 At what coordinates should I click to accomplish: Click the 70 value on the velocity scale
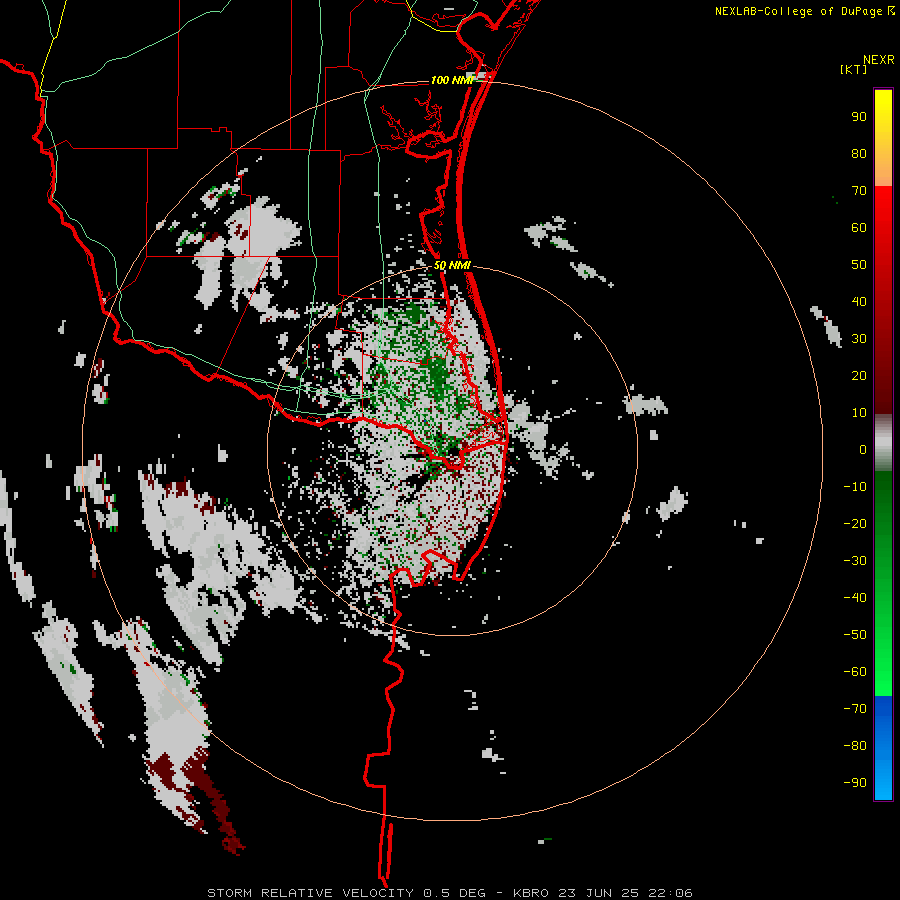[x=859, y=191]
